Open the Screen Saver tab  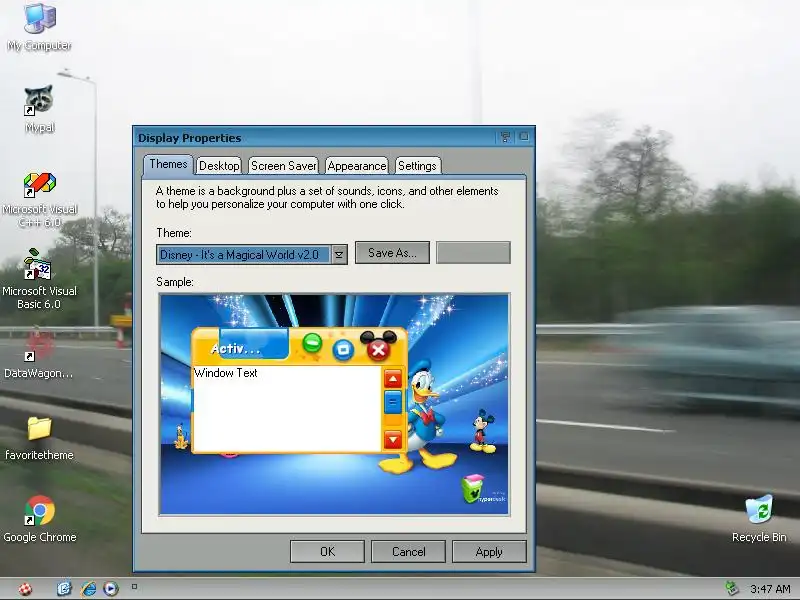(284, 166)
